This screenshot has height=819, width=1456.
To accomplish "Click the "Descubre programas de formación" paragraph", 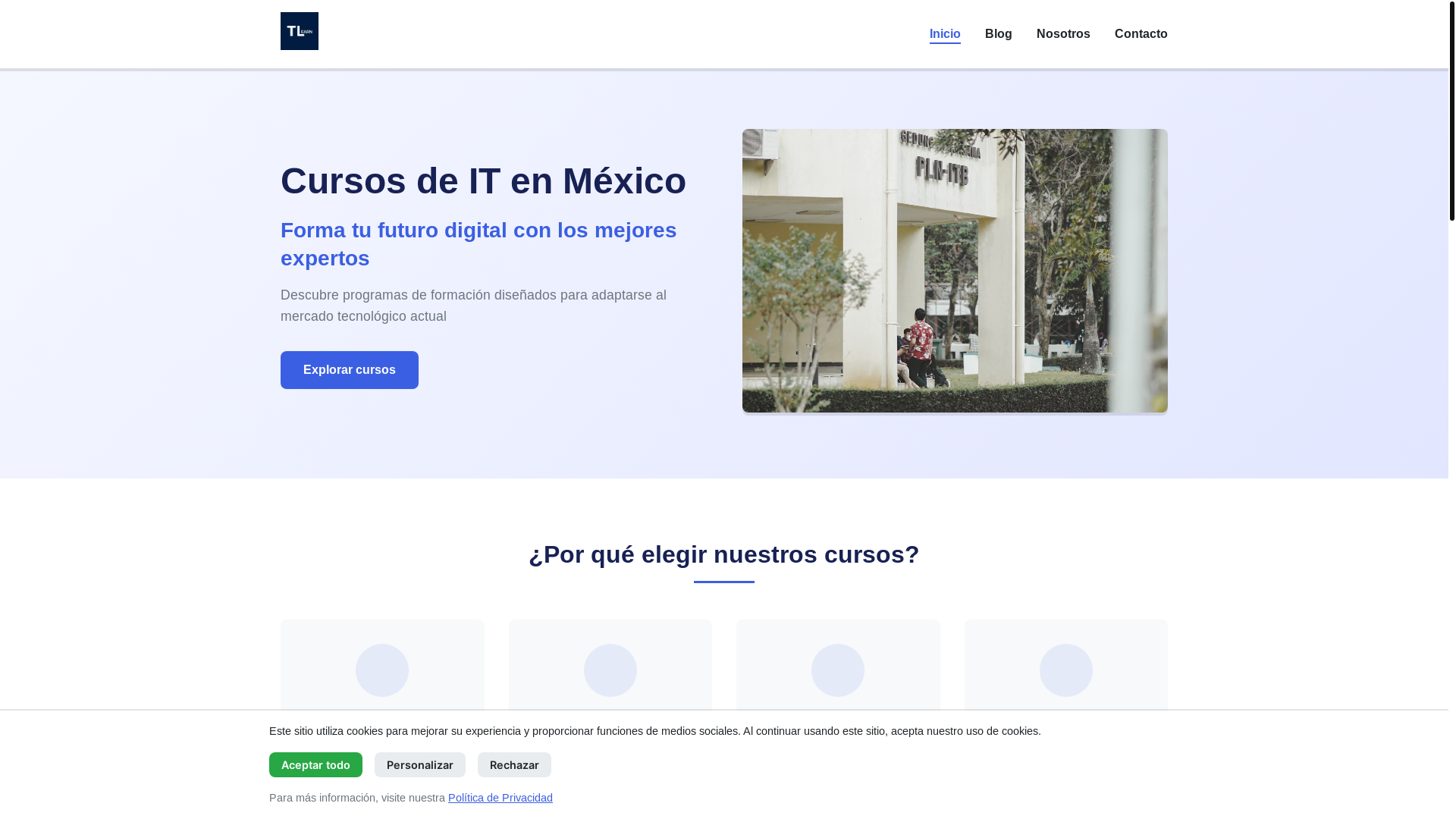I will [x=473, y=306].
